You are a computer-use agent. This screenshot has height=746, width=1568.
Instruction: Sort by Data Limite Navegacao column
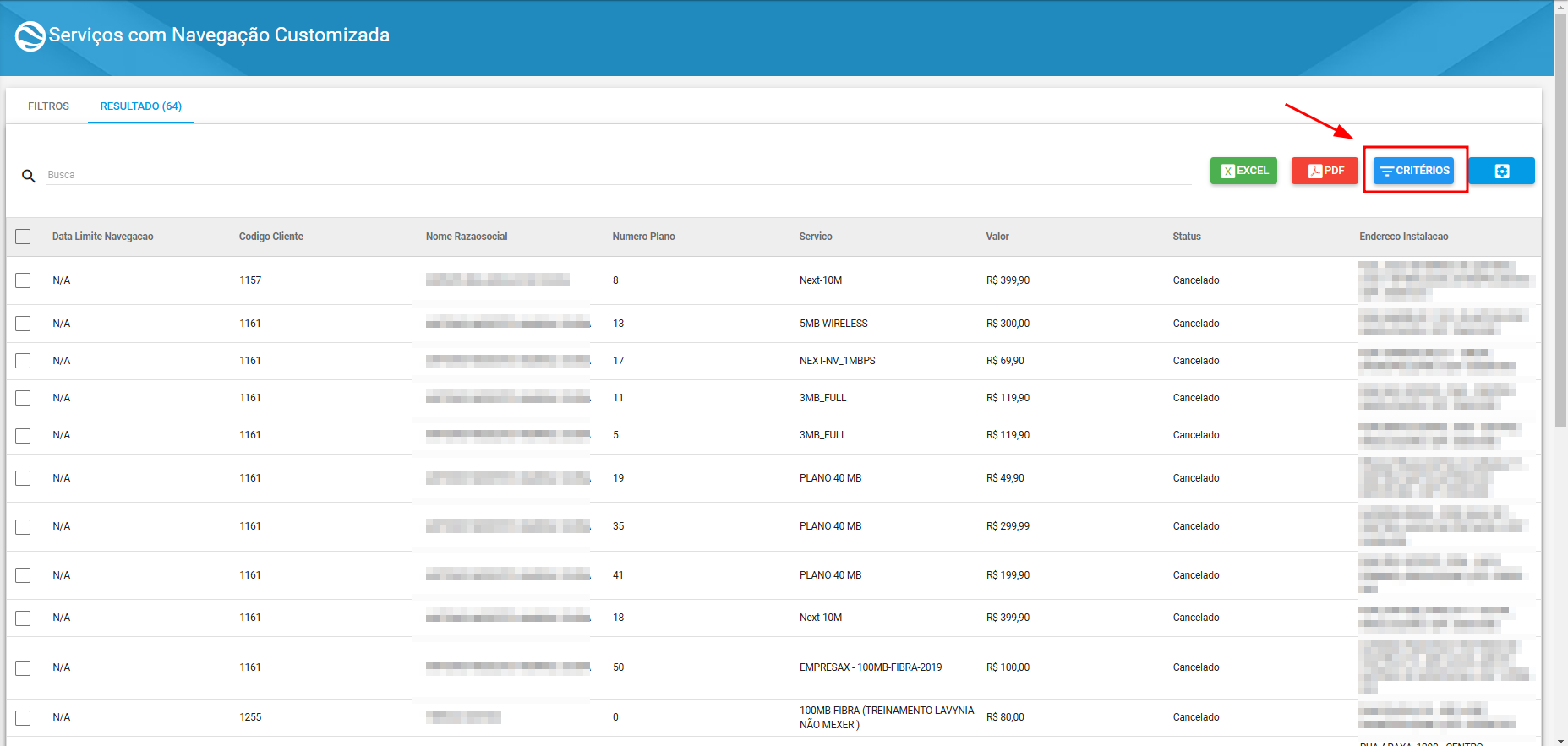coord(102,237)
